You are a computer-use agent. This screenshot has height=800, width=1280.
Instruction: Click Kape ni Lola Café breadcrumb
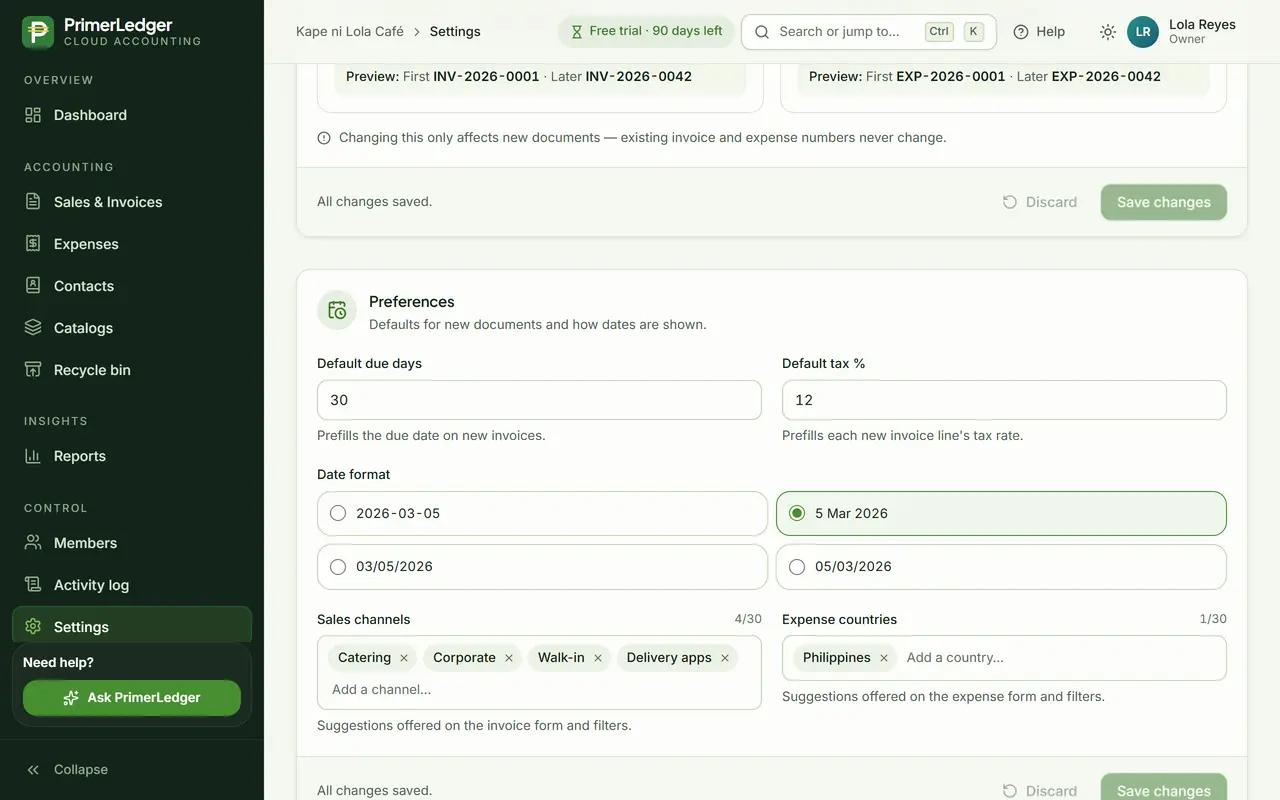350,32
